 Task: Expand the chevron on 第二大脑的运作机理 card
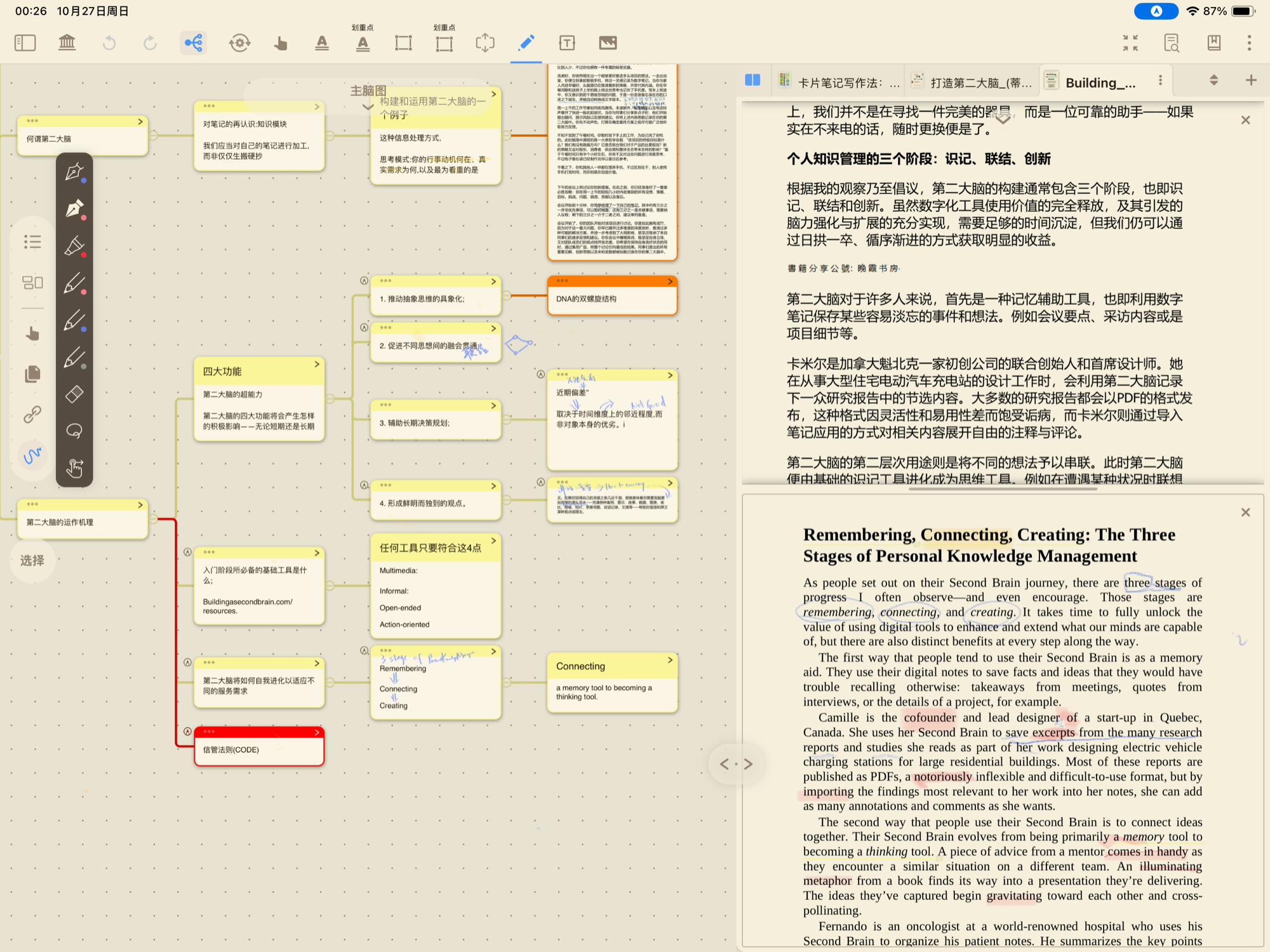pyautogui.click(x=140, y=505)
